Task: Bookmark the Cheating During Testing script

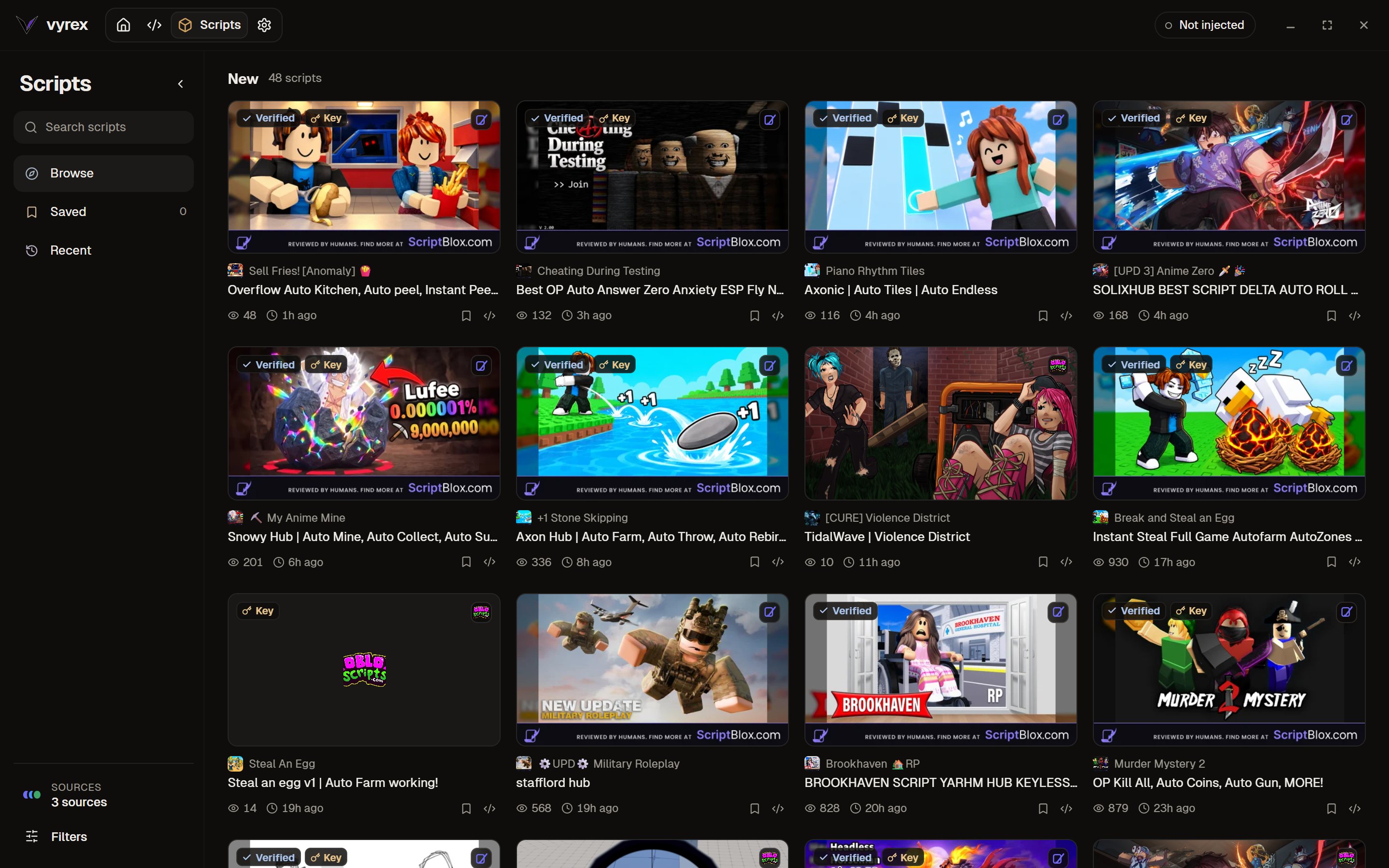Action: click(755, 316)
